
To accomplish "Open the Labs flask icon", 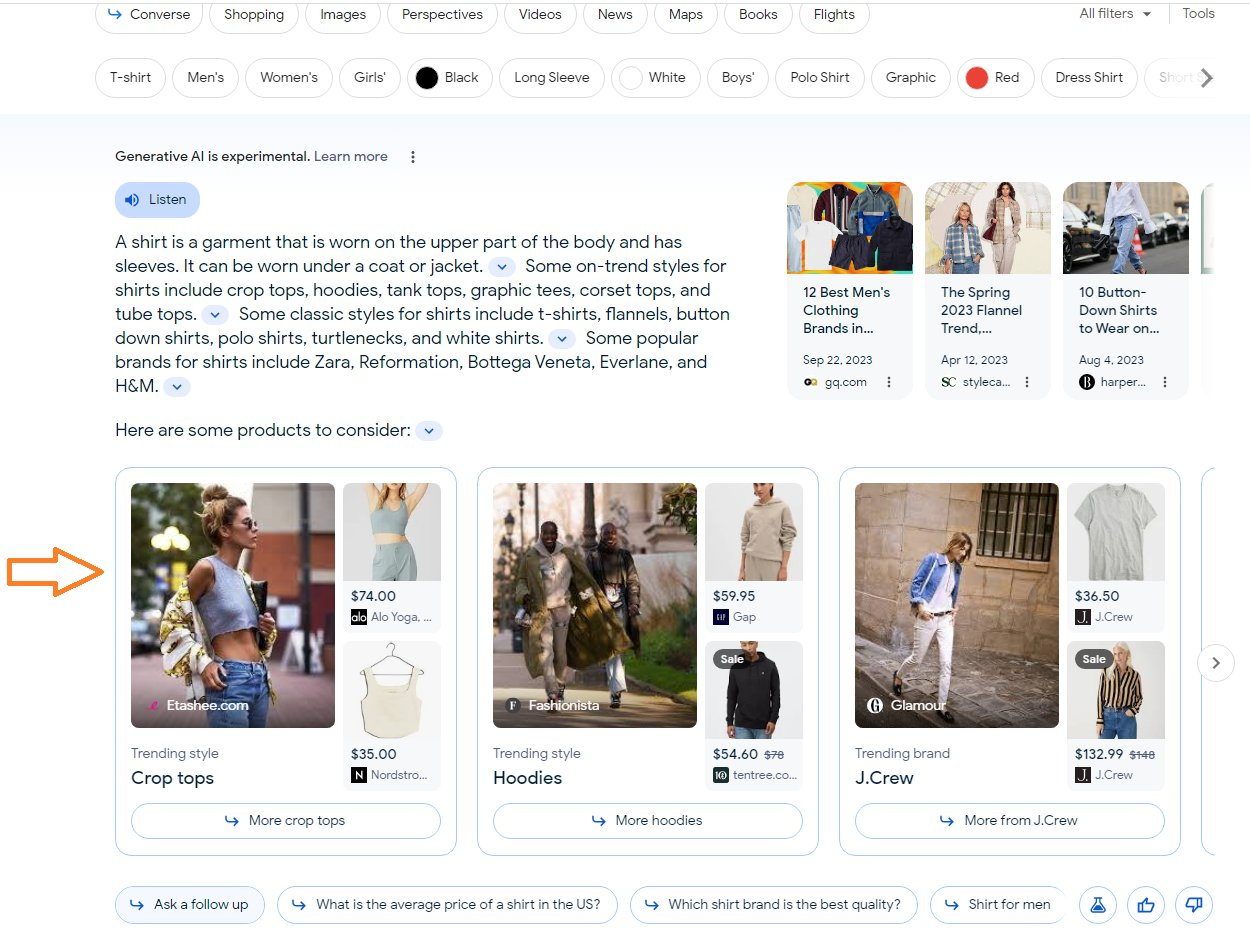I will point(1098,905).
